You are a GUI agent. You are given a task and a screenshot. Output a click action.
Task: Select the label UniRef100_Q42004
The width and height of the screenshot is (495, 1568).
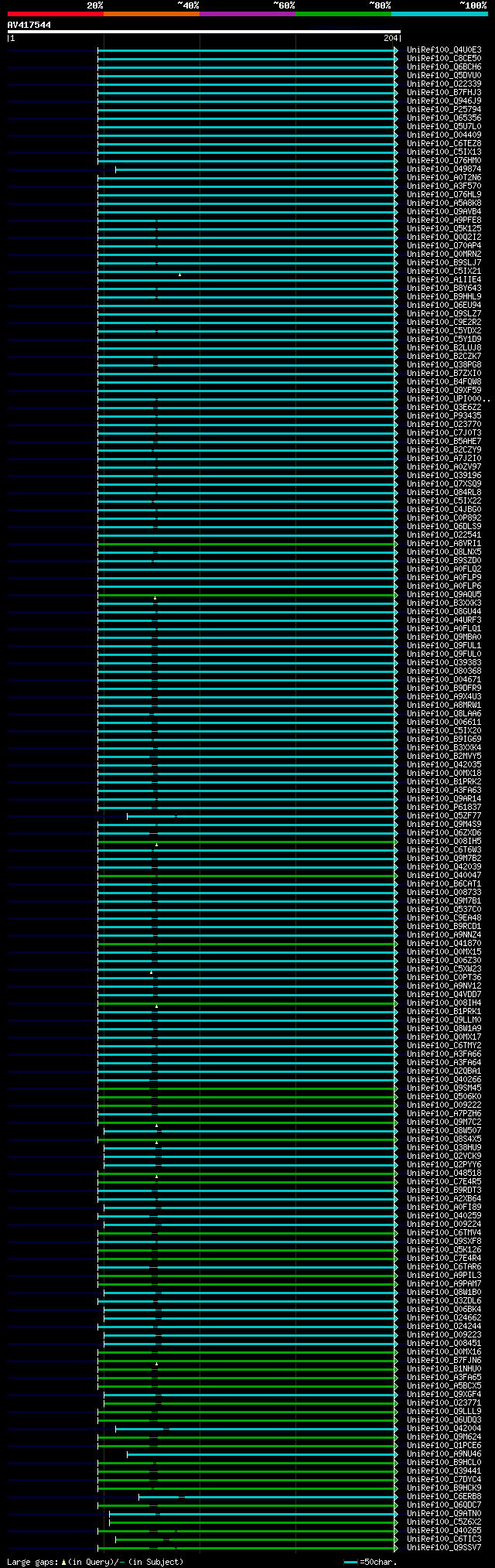coord(444,1429)
